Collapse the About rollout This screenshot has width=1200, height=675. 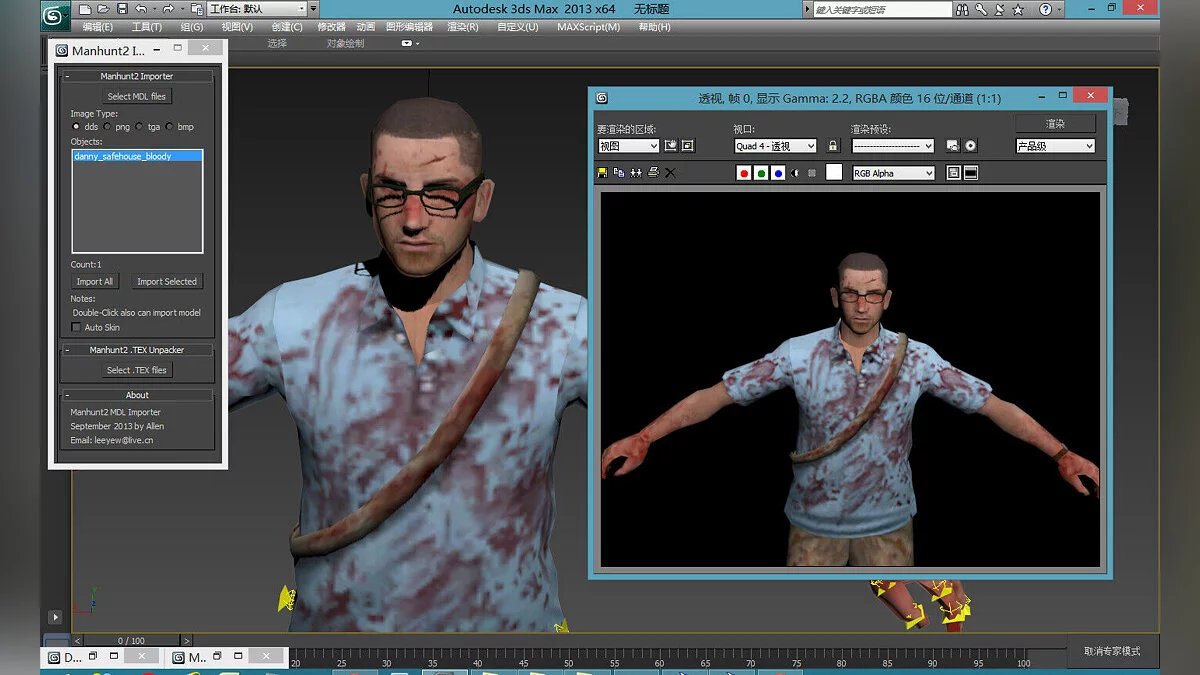tap(137, 395)
